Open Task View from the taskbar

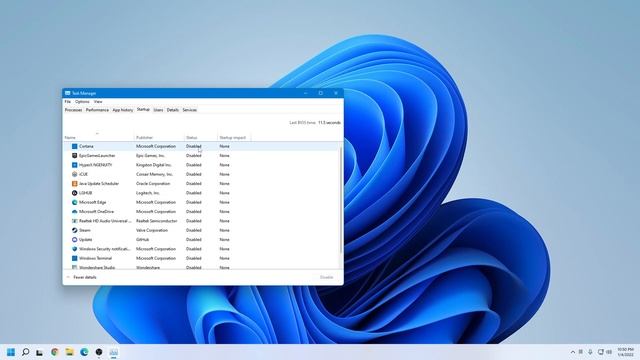pos(40,352)
